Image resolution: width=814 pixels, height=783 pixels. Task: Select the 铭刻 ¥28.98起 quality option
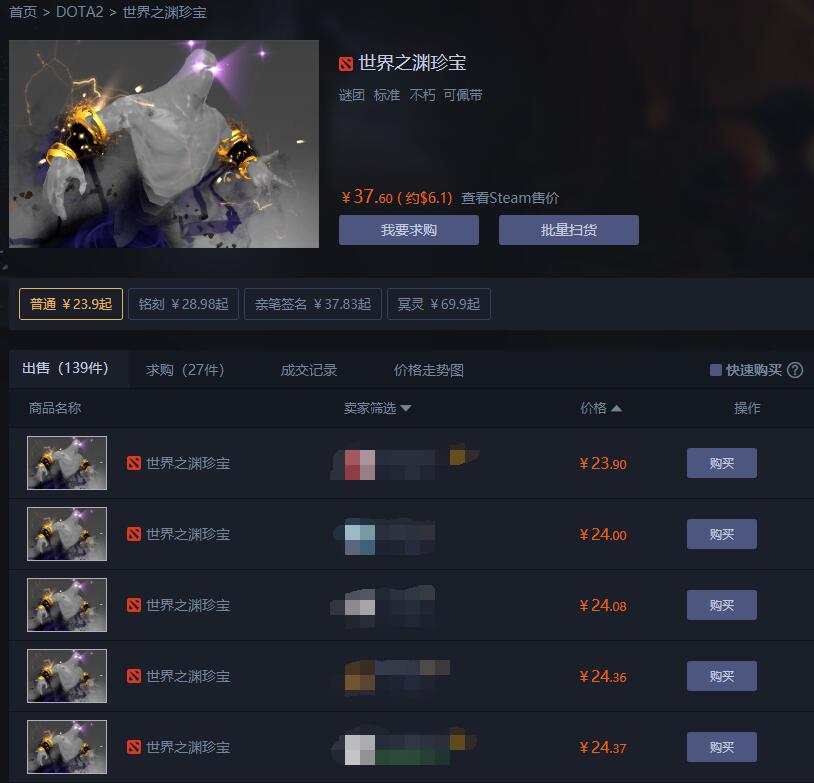pos(183,304)
